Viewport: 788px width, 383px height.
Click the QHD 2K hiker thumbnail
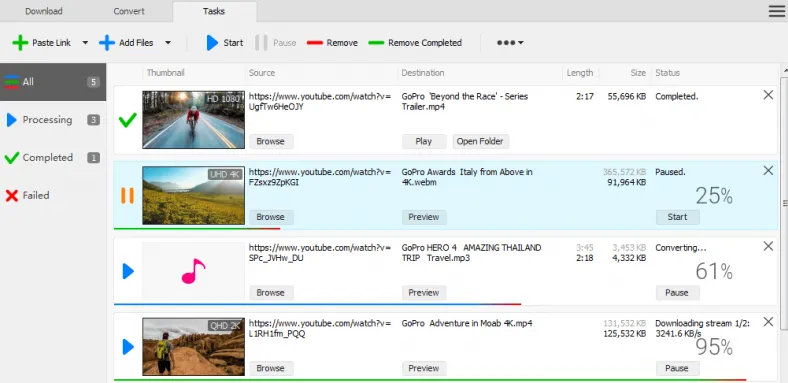pyautogui.click(x=193, y=347)
